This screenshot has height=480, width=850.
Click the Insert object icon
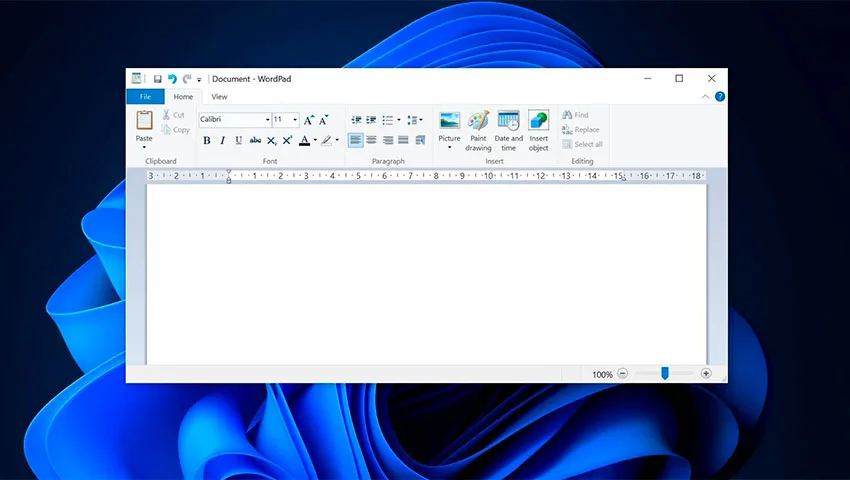pos(539,120)
